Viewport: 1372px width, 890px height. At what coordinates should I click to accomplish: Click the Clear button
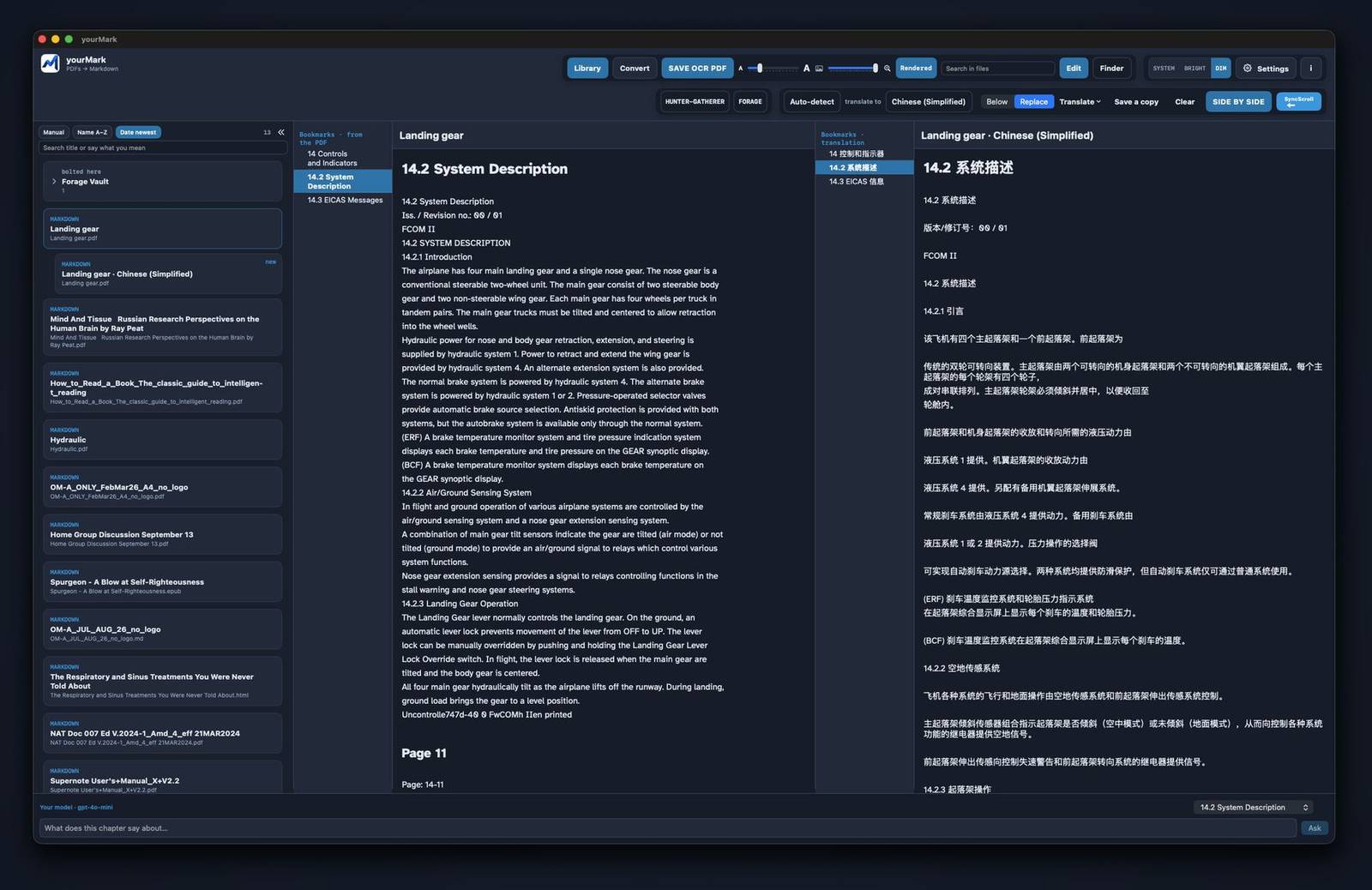(x=1184, y=101)
